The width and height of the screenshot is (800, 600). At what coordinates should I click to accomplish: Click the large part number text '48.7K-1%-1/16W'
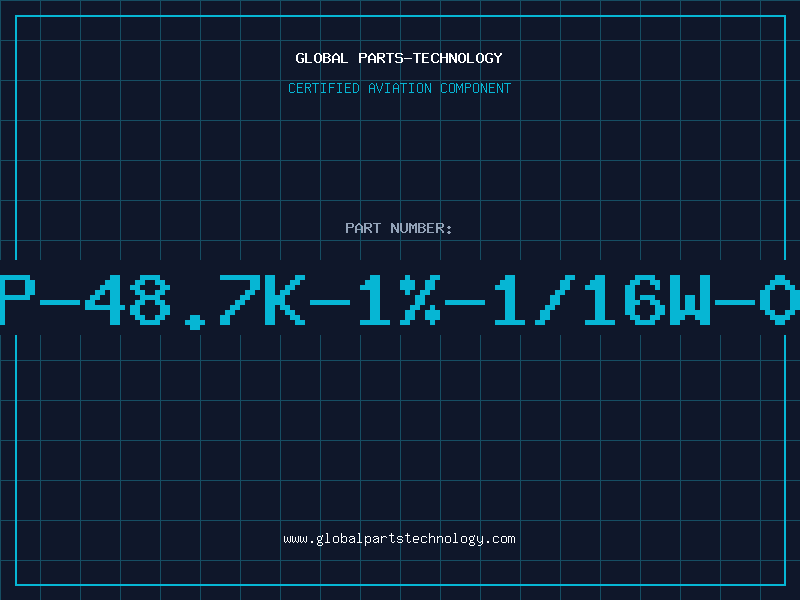(398, 300)
